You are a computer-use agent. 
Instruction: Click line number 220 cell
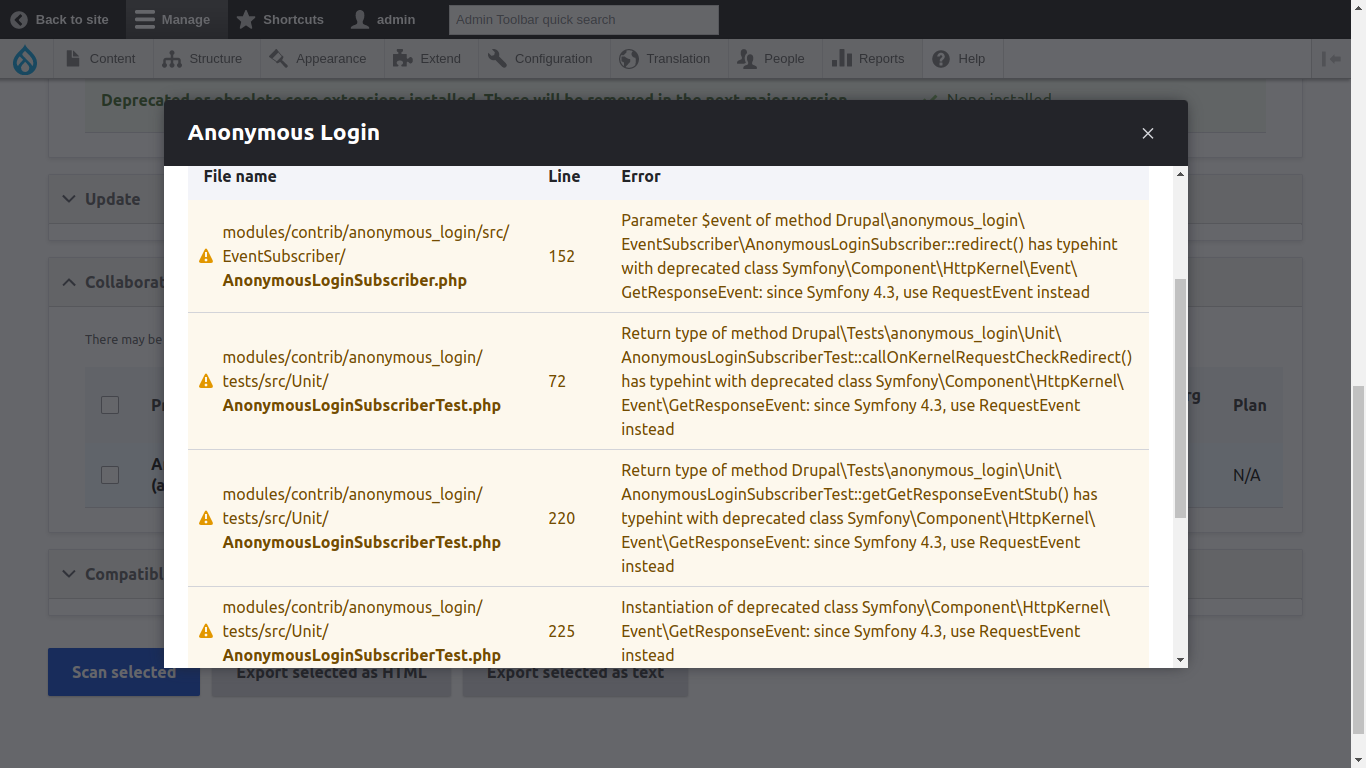tap(562, 518)
